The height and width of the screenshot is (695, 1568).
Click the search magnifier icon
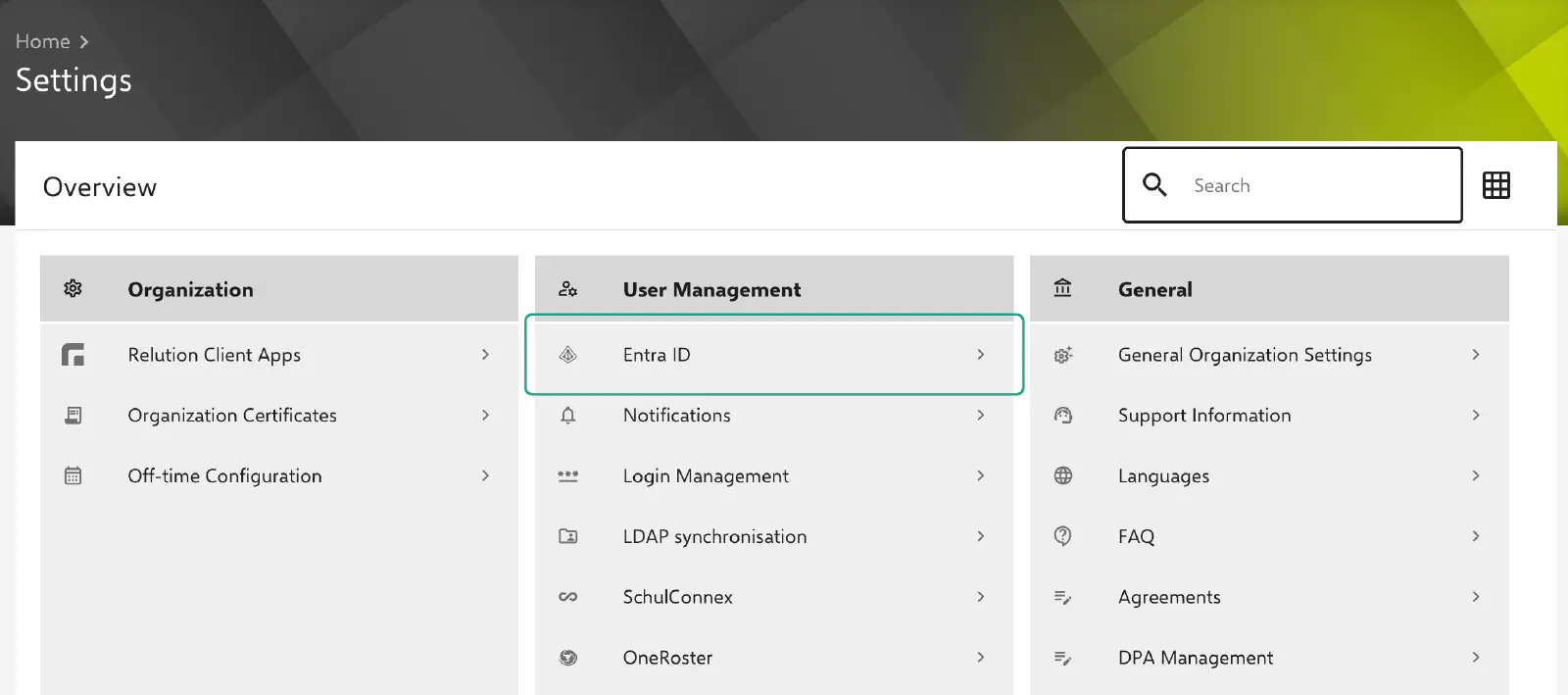[x=1155, y=185]
